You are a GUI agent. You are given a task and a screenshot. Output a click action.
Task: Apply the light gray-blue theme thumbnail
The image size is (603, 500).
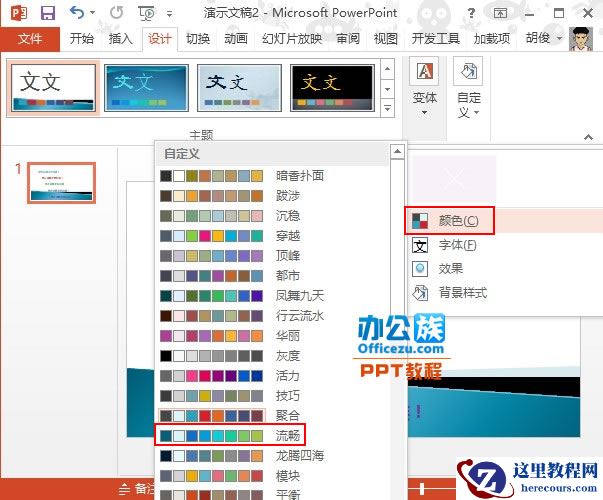pyautogui.click(x=240, y=88)
